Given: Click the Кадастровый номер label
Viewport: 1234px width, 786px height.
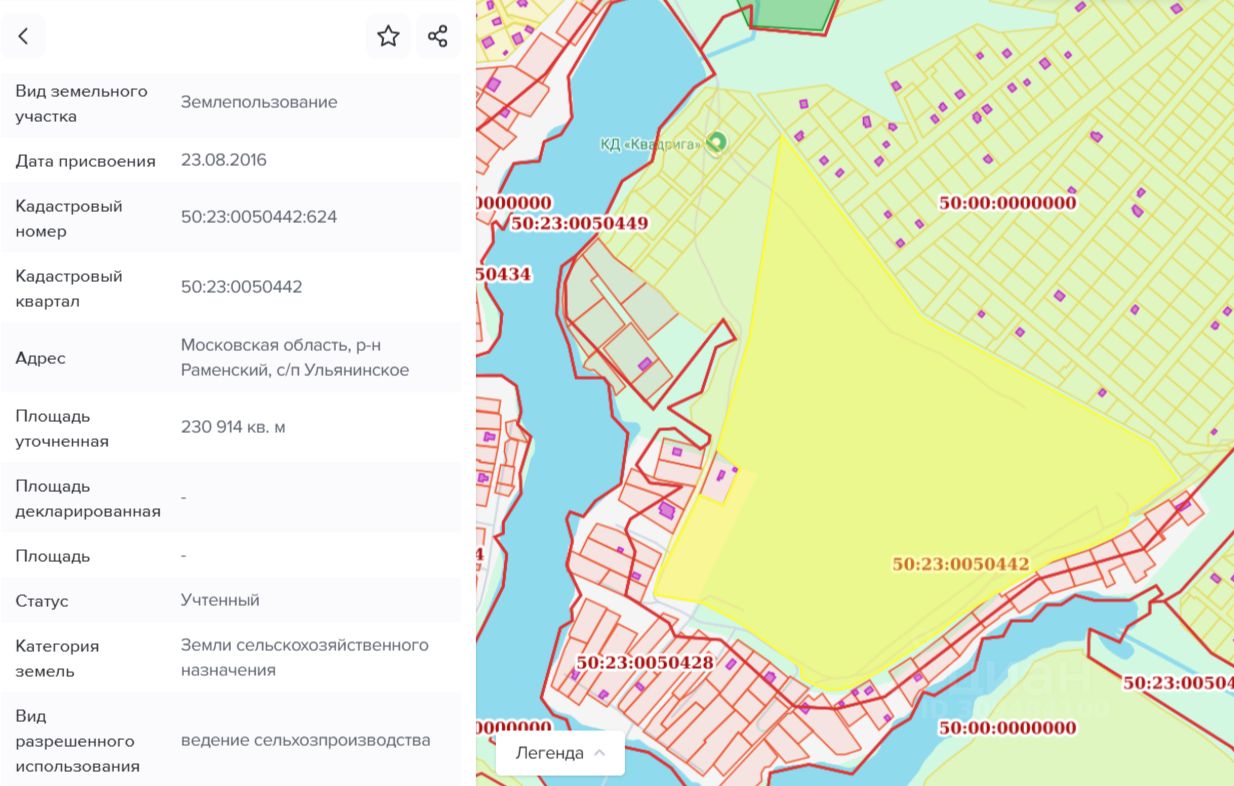Looking at the screenshot, I should tap(69, 218).
